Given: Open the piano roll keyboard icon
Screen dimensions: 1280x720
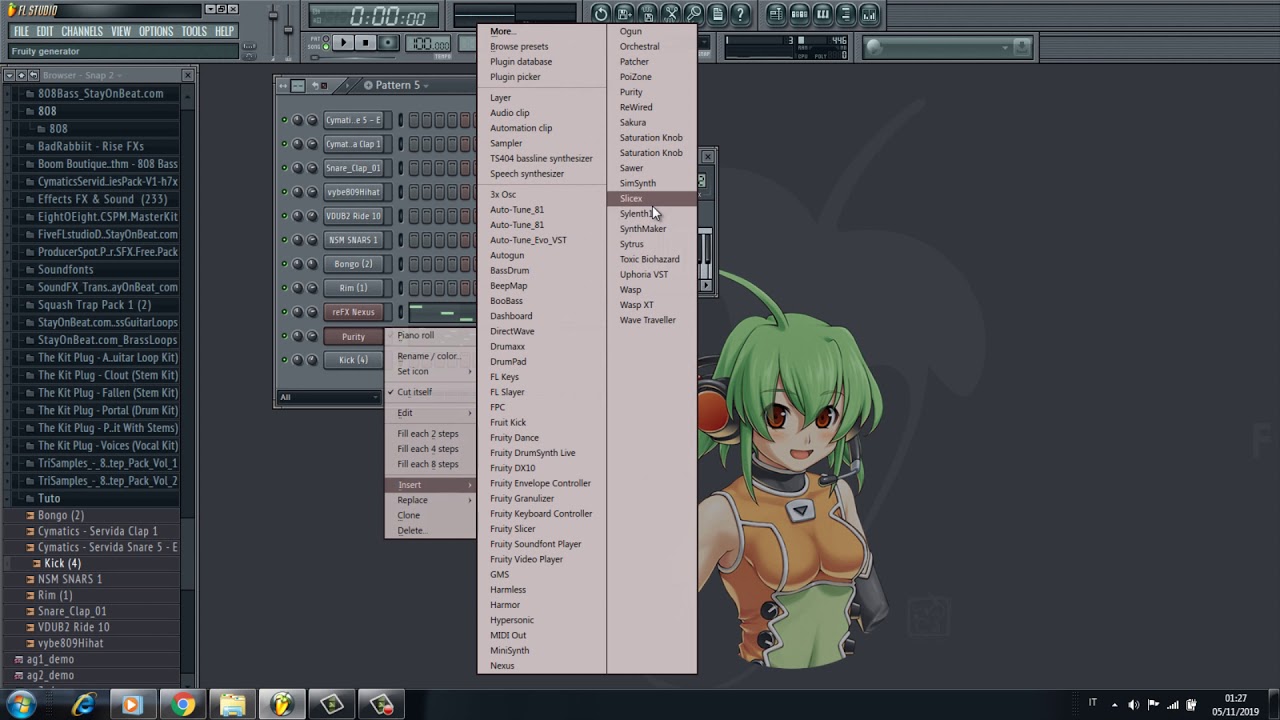Looking at the screenshot, I should coord(822,14).
